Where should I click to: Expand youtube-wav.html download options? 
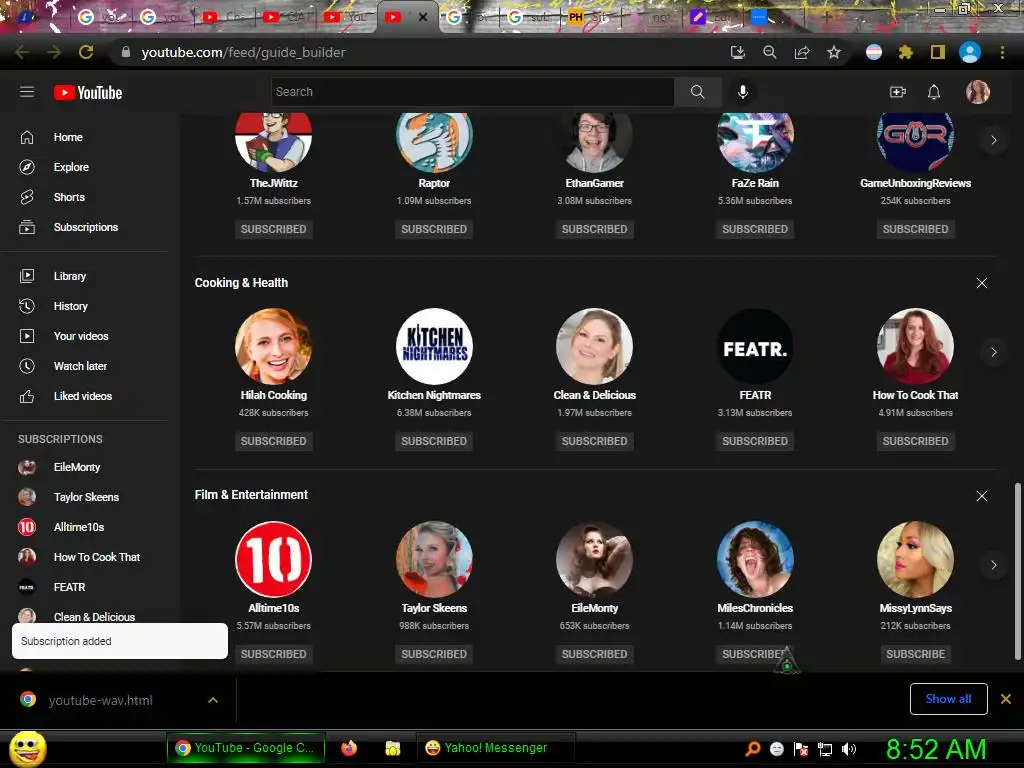pyautogui.click(x=213, y=700)
